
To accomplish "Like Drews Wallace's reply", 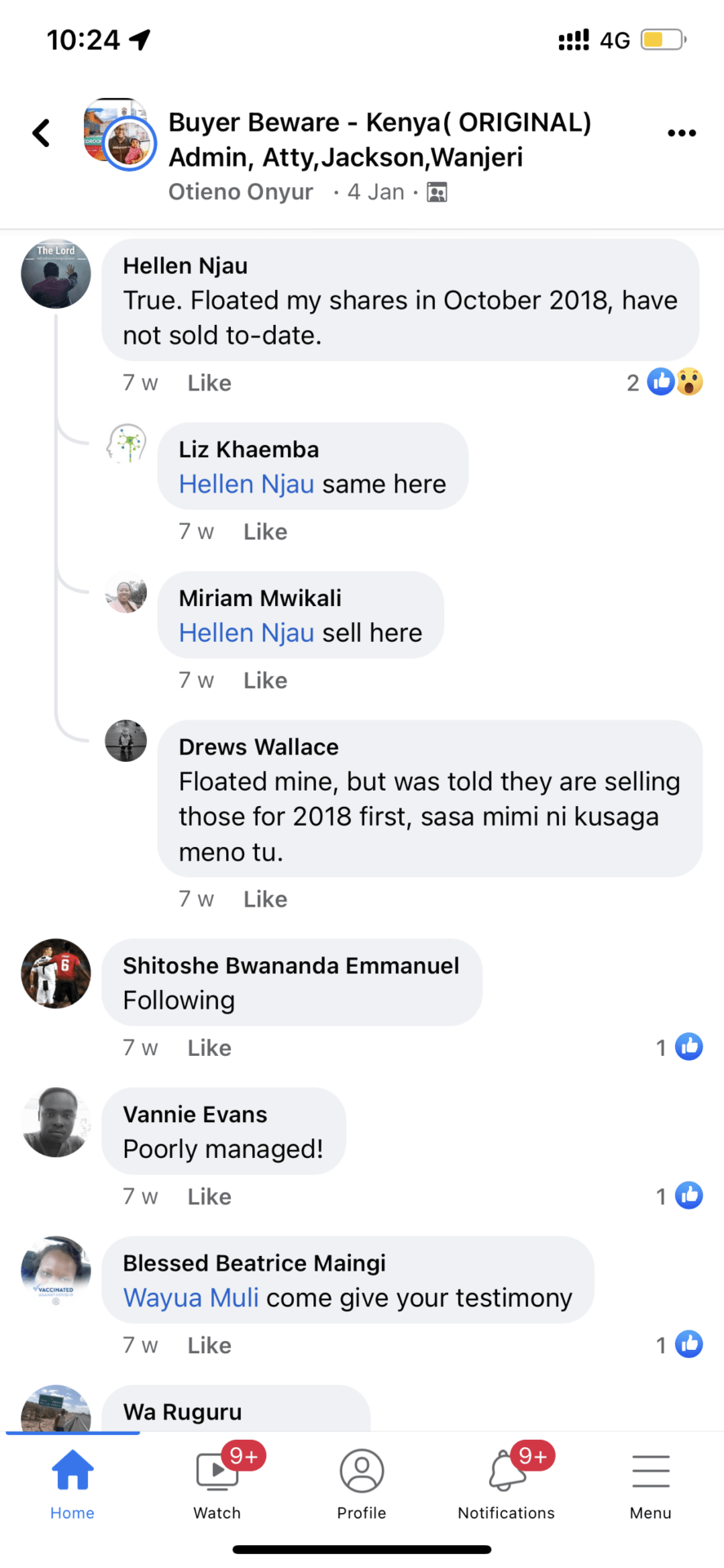I will point(265,899).
